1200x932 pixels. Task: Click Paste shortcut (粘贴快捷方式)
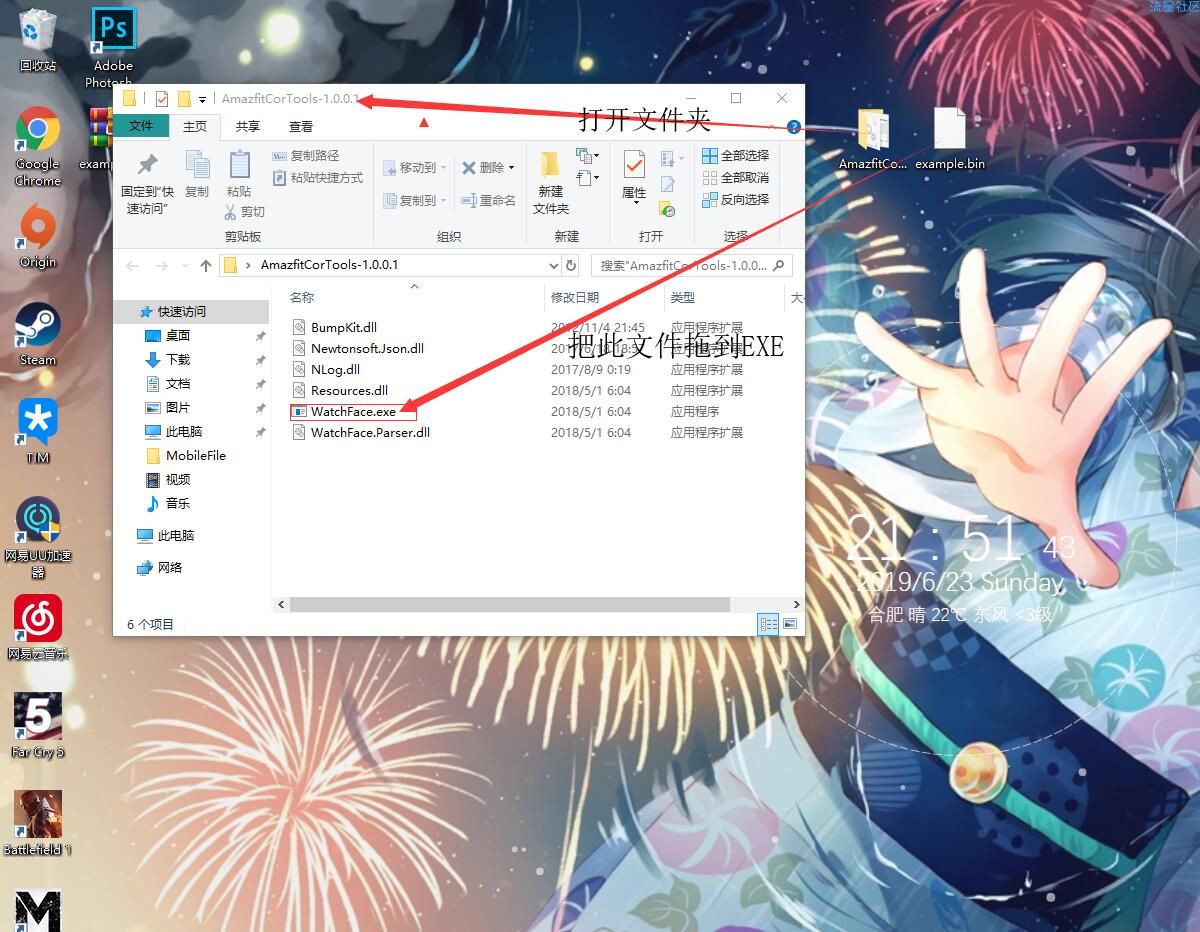point(317,178)
